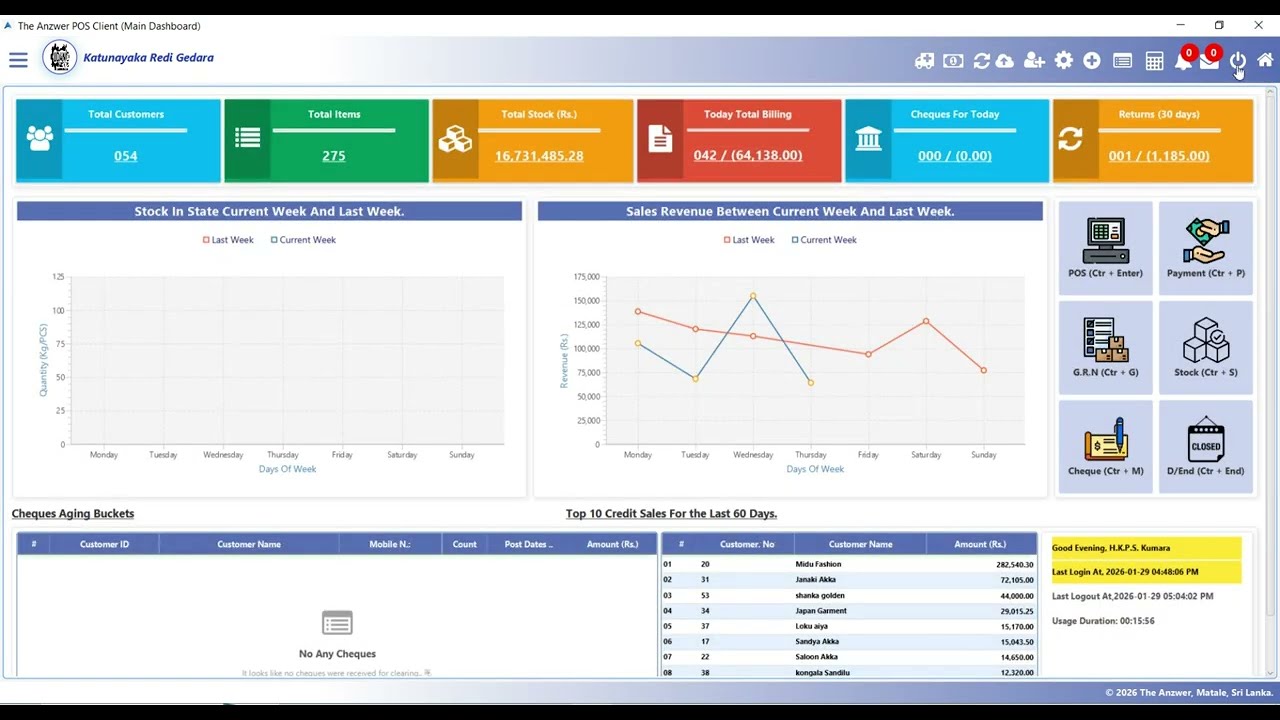Open Cheque (Ctr + M) tile
This screenshot has width=1280, height=720.
pyautogui.click(x=1105, y=446)
